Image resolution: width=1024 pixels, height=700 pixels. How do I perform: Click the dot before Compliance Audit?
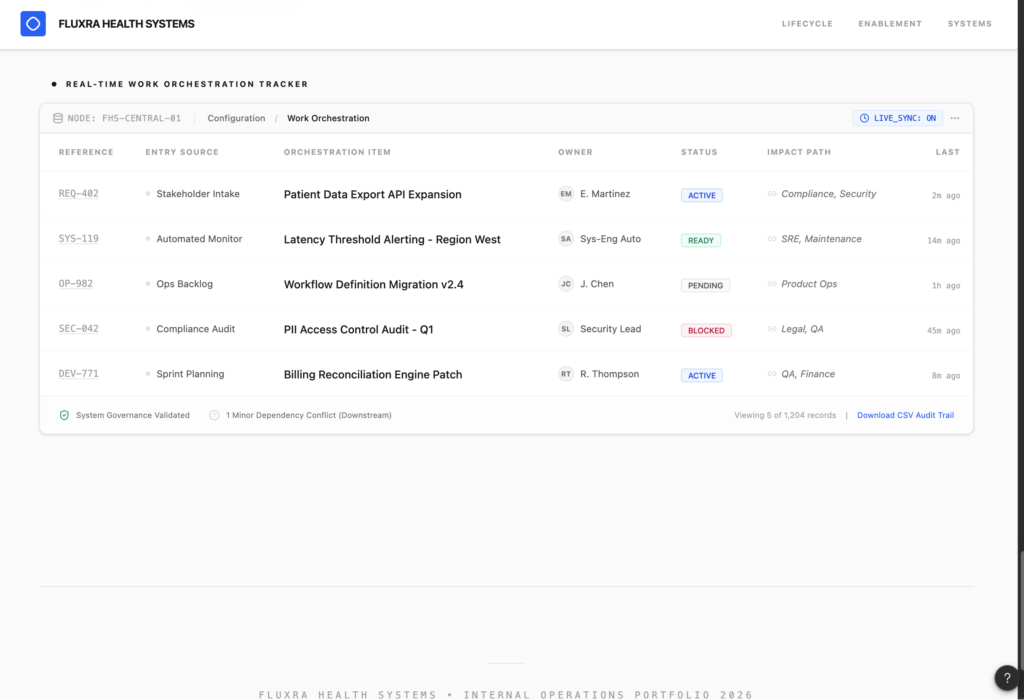(148, 329)
